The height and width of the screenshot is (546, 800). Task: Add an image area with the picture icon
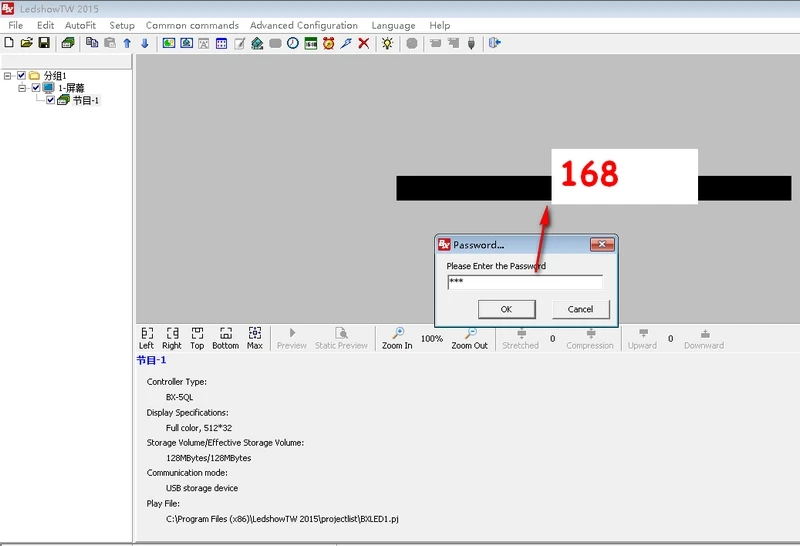[x=169, y=43]
